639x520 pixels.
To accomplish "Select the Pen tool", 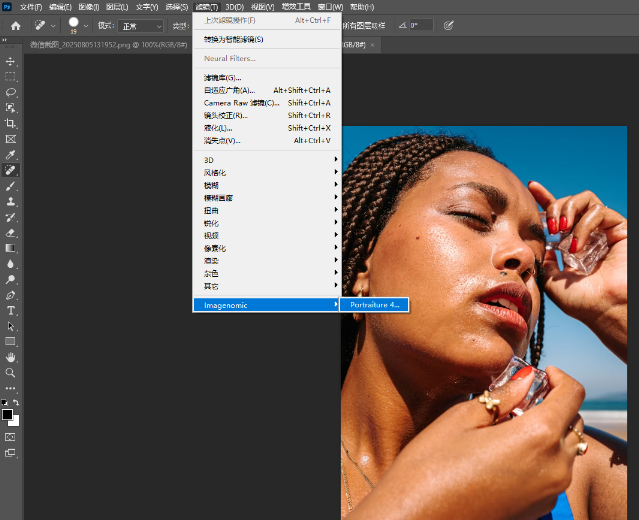I will [x=11, y=295].
